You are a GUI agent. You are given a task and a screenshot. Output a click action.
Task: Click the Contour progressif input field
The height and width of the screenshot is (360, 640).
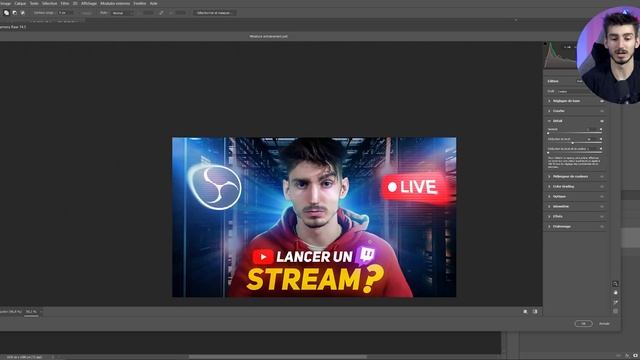65,13
